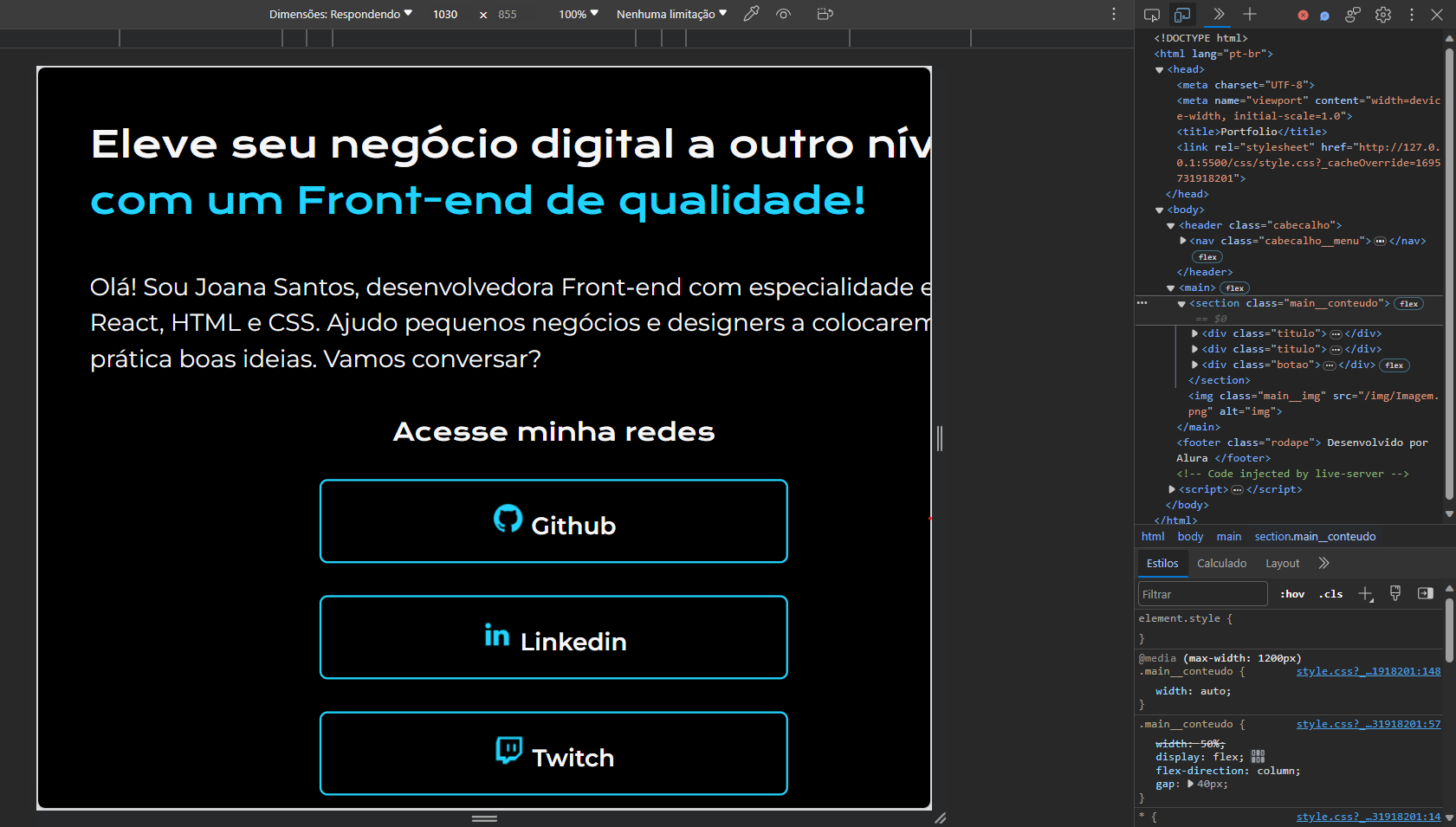Image resolution: width=1456 pixels, height=827 pixels.
Task: Click the Github octocat logo icon
Action: 508,519
